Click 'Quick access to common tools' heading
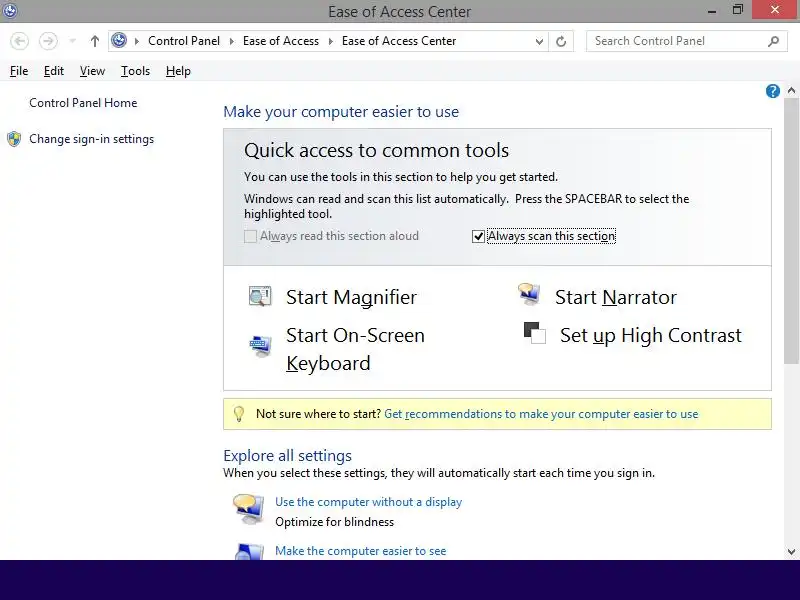800x600 pixels. coord(377,150)
